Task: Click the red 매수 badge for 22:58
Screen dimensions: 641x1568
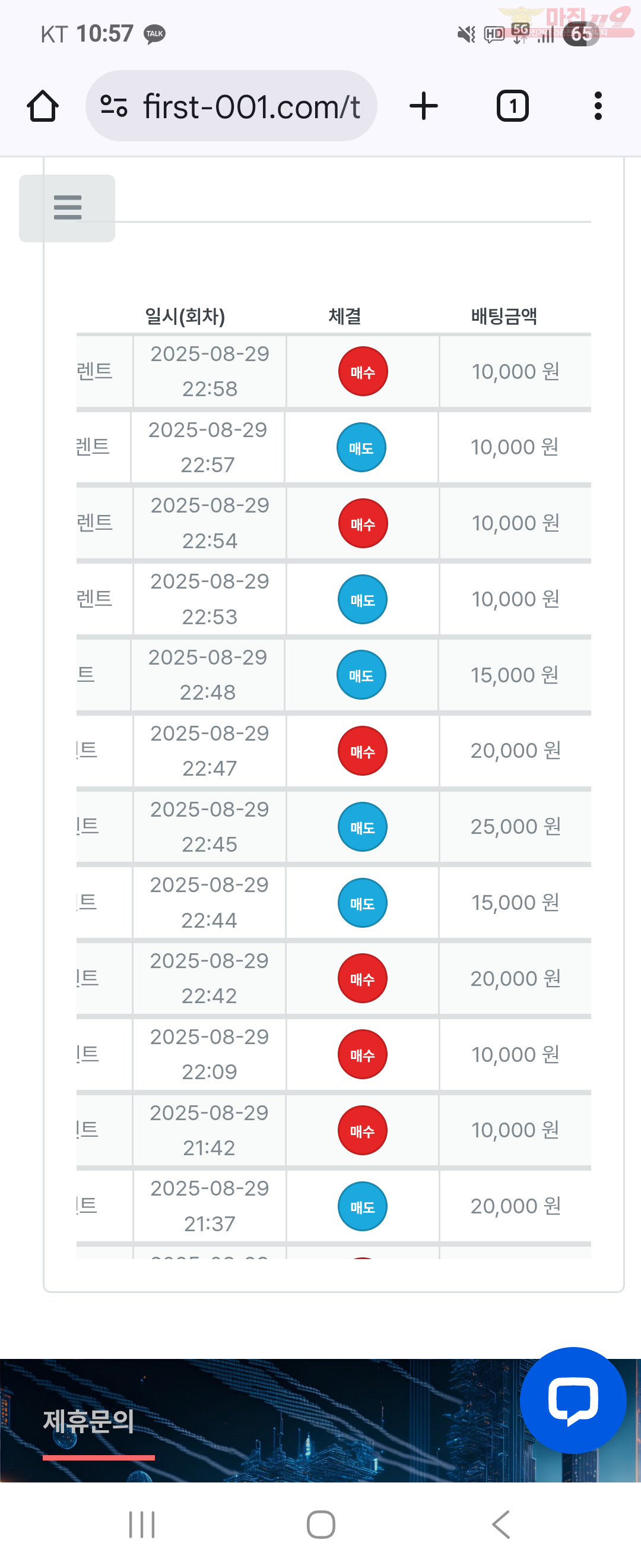Action: tap(363, 371)
